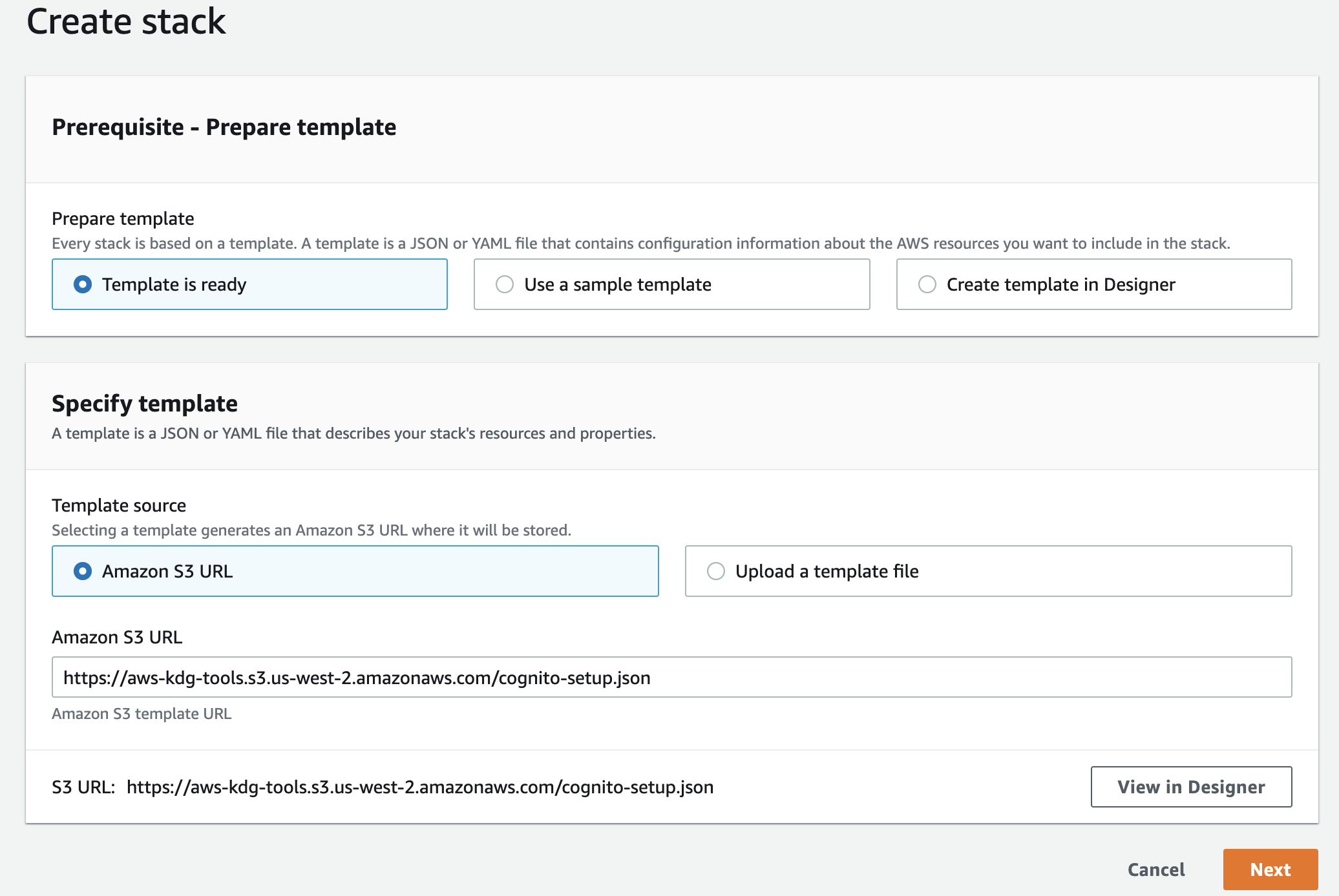Screen dimensions: 1339x896
Task: Click 'A template is a JSON or YAML file that describes' text
Action: (x=353, y=433)
